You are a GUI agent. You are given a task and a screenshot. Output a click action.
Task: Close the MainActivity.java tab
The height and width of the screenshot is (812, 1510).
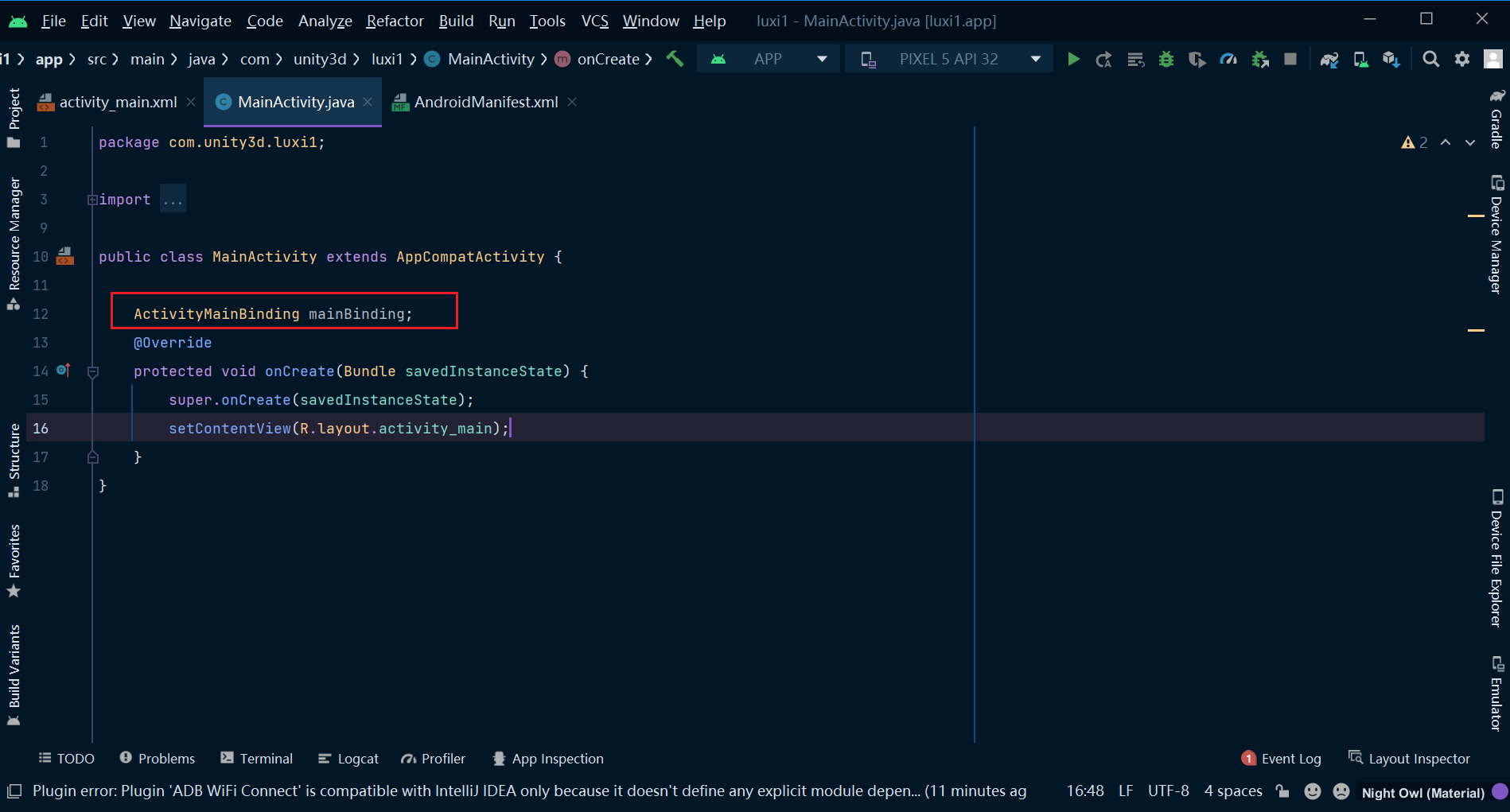368,102
